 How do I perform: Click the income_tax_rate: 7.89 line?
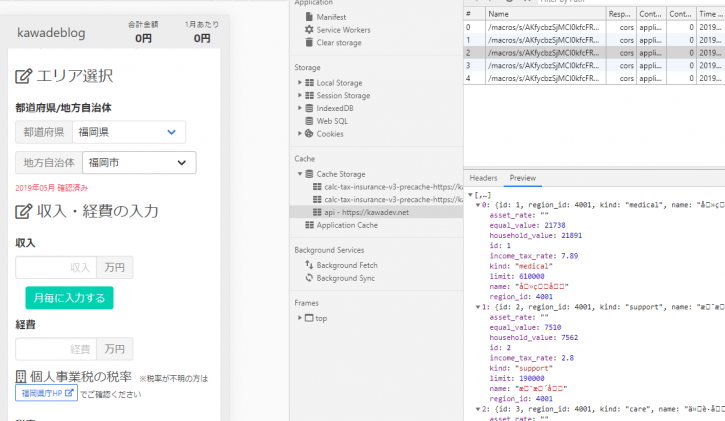pos(534,256)
